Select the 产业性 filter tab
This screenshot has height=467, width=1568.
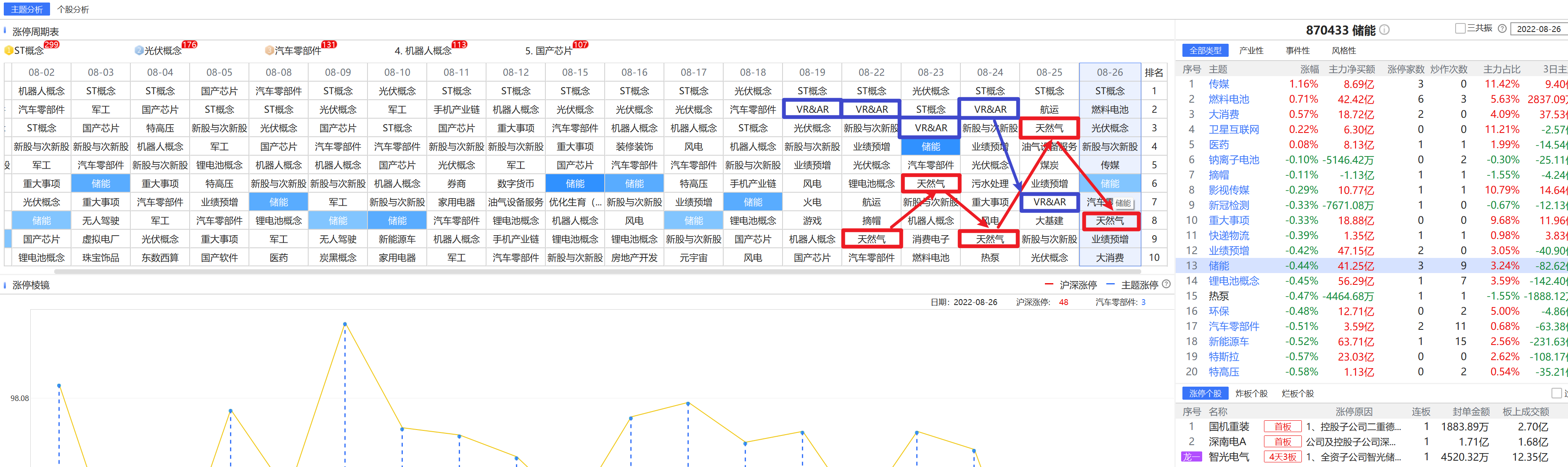(1251, 50)
